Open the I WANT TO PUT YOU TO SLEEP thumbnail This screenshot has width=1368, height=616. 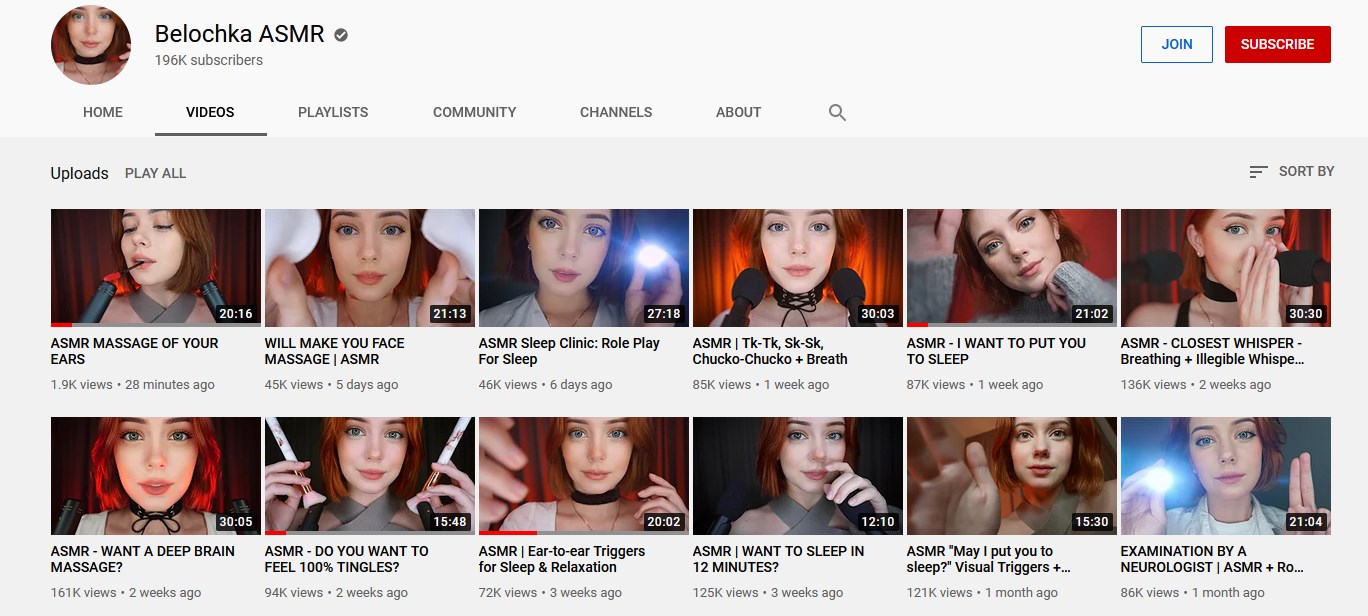pos(1012,268)
